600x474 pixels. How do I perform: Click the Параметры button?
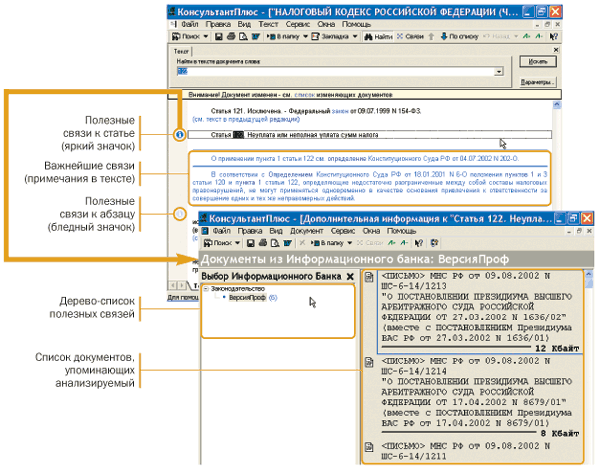click(x=538, y=82)
